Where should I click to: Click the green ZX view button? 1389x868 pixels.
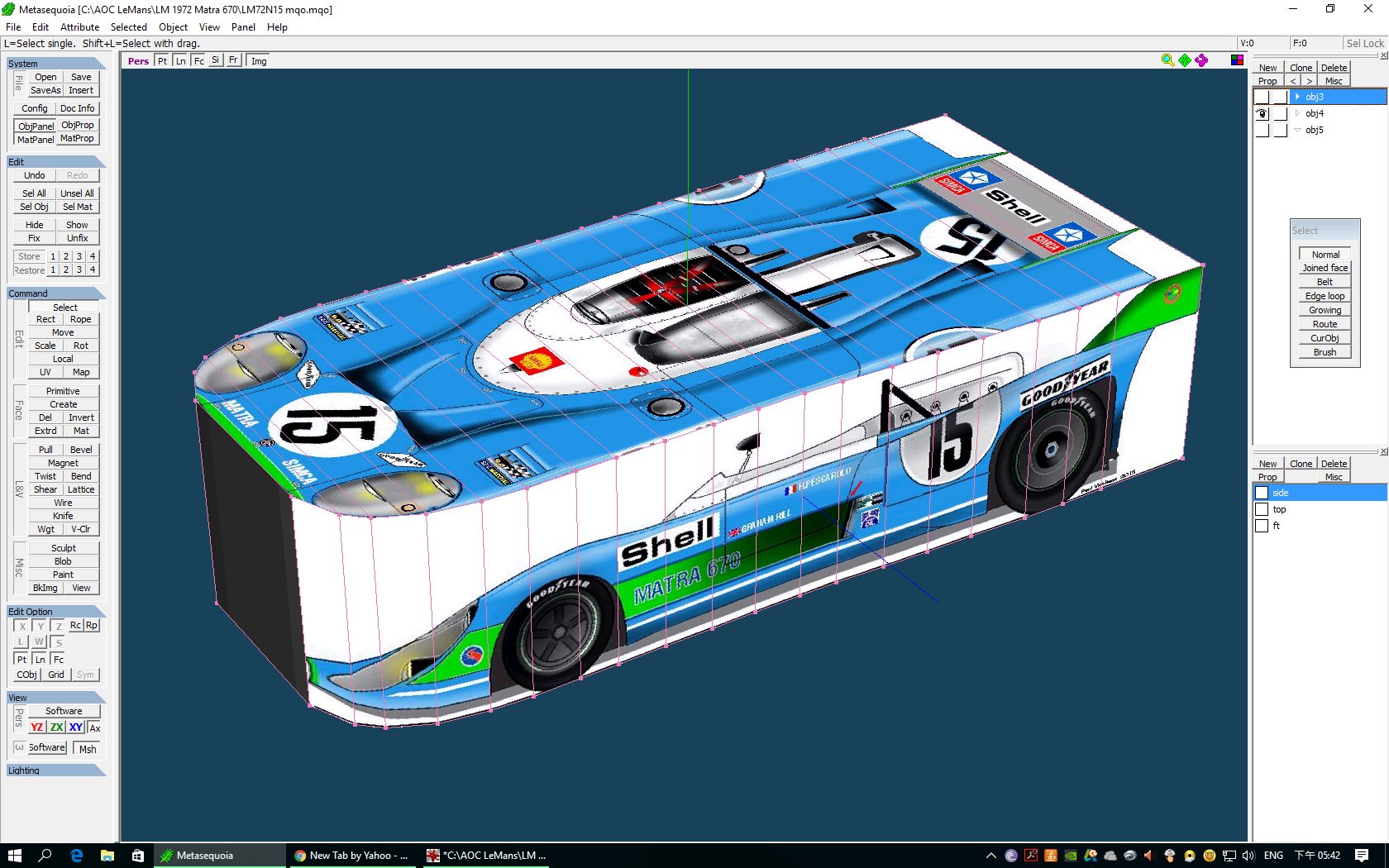pos(56,727)
